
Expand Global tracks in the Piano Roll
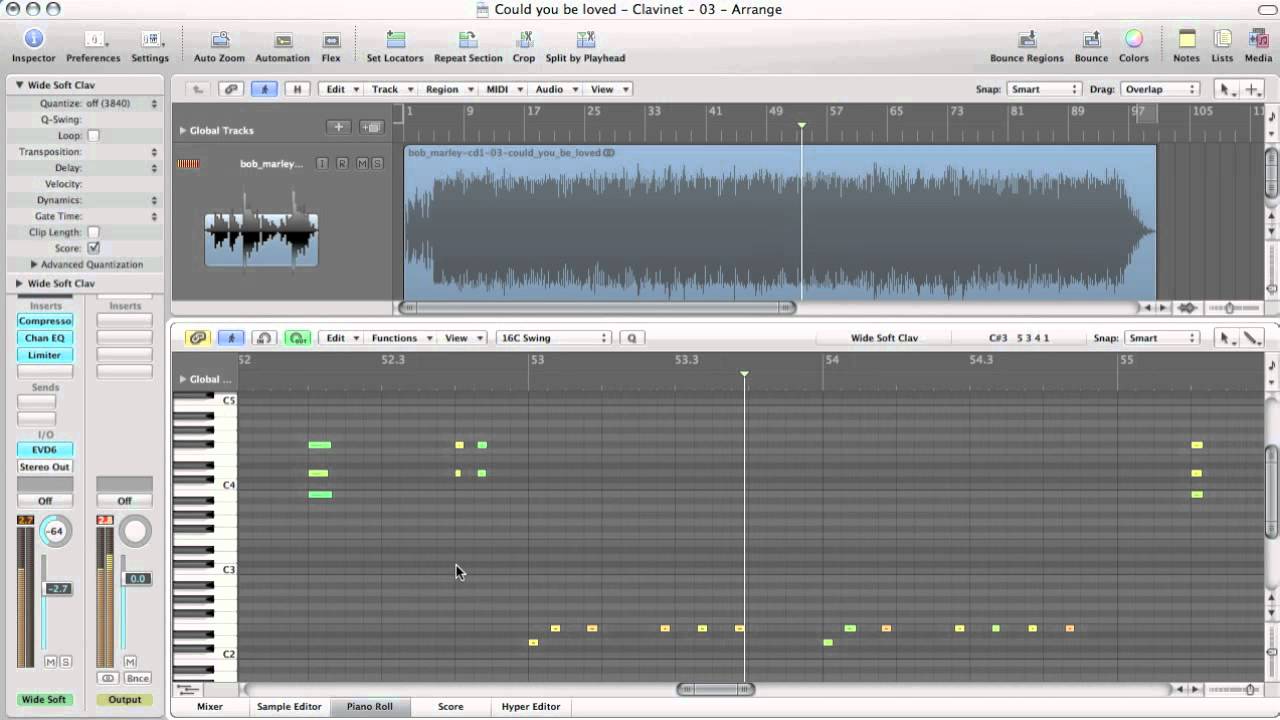(x=183, y=379)
